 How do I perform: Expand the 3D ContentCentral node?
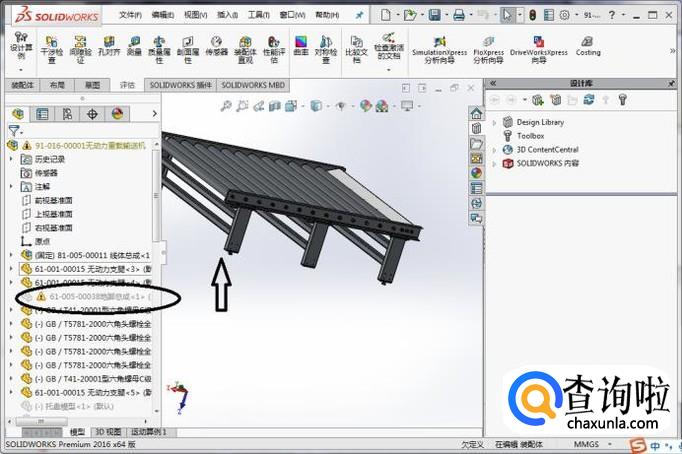pyautogui.click(x=494, y=149)
